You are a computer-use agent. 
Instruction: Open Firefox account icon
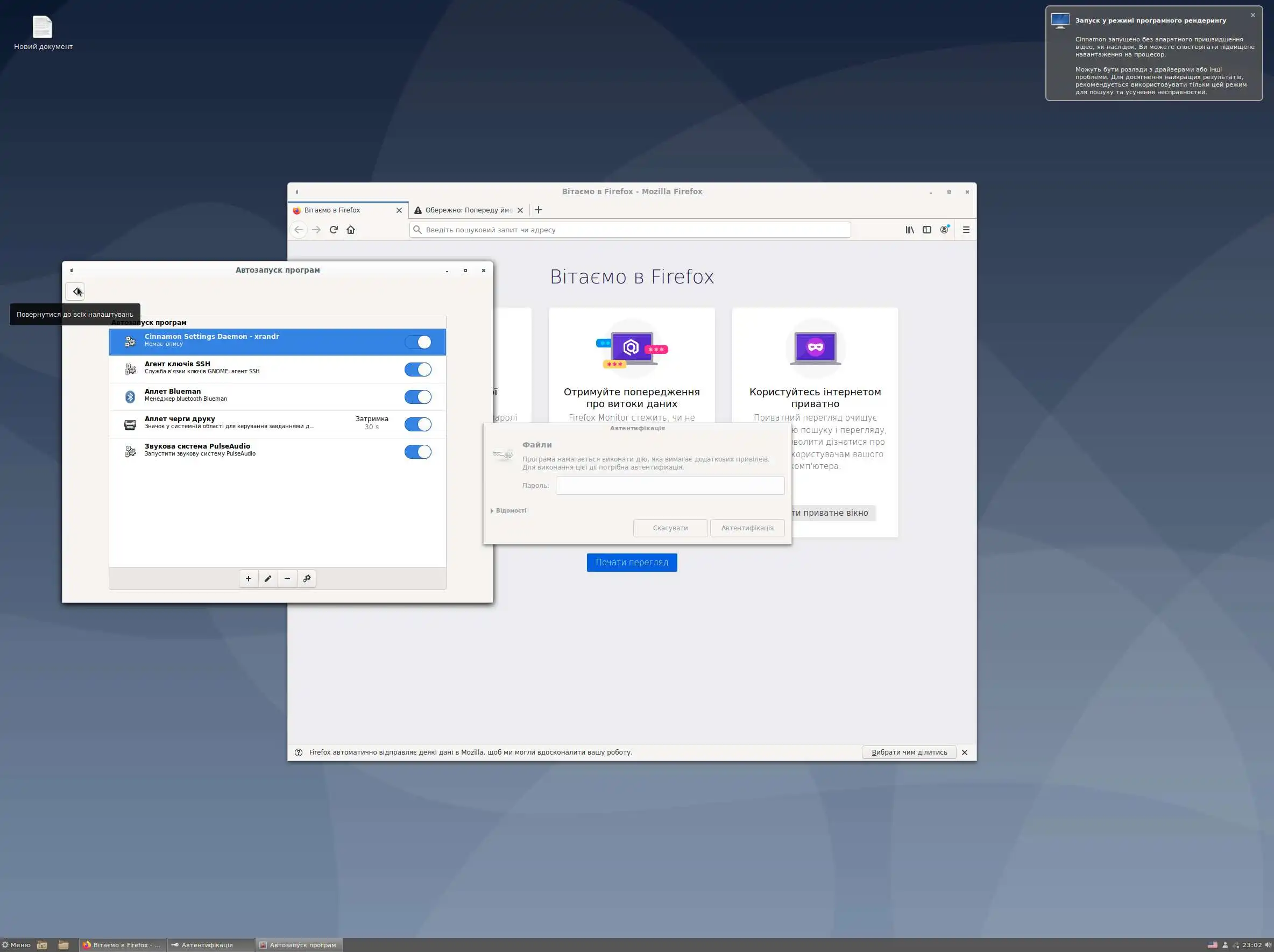pyautogui.click(x=944, y=230)
